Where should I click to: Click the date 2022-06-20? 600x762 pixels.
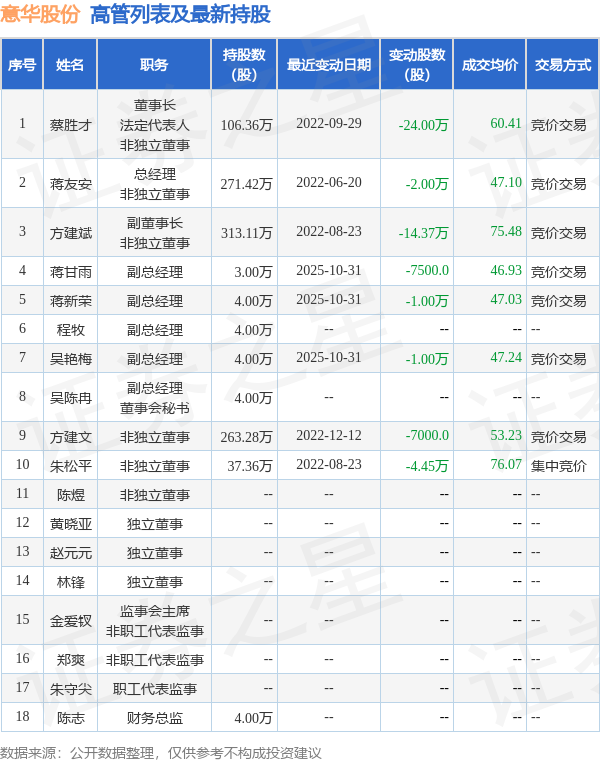click(x=329, y=182)
